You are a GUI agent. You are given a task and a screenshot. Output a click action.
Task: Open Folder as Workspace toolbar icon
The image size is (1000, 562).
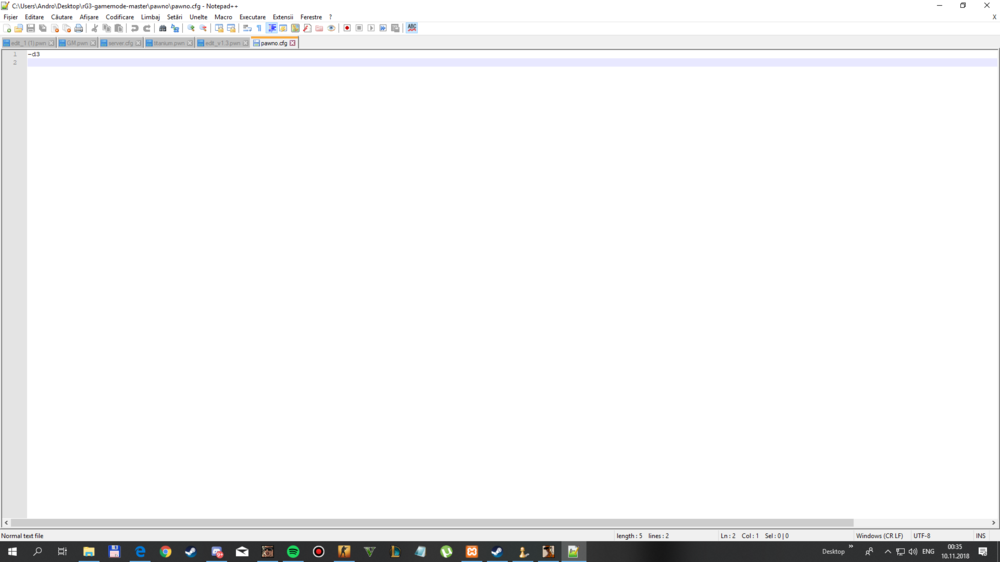coord(320,28)
